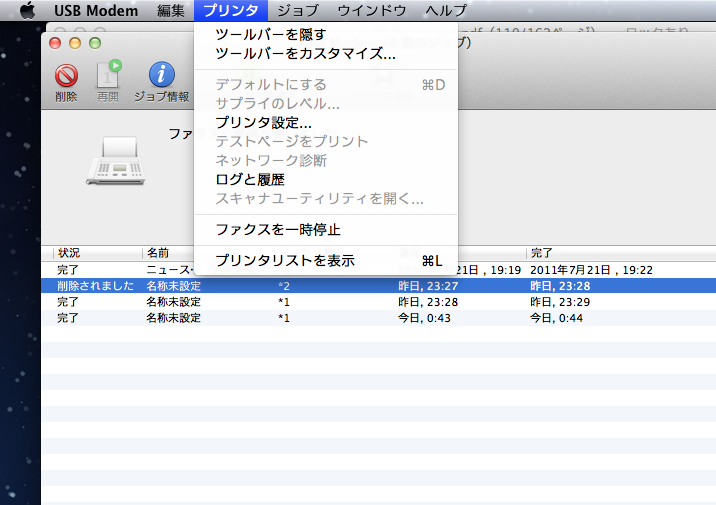Open the ヘルプ menu
This screenshot has height=505, width=716.
coord(445,10)
